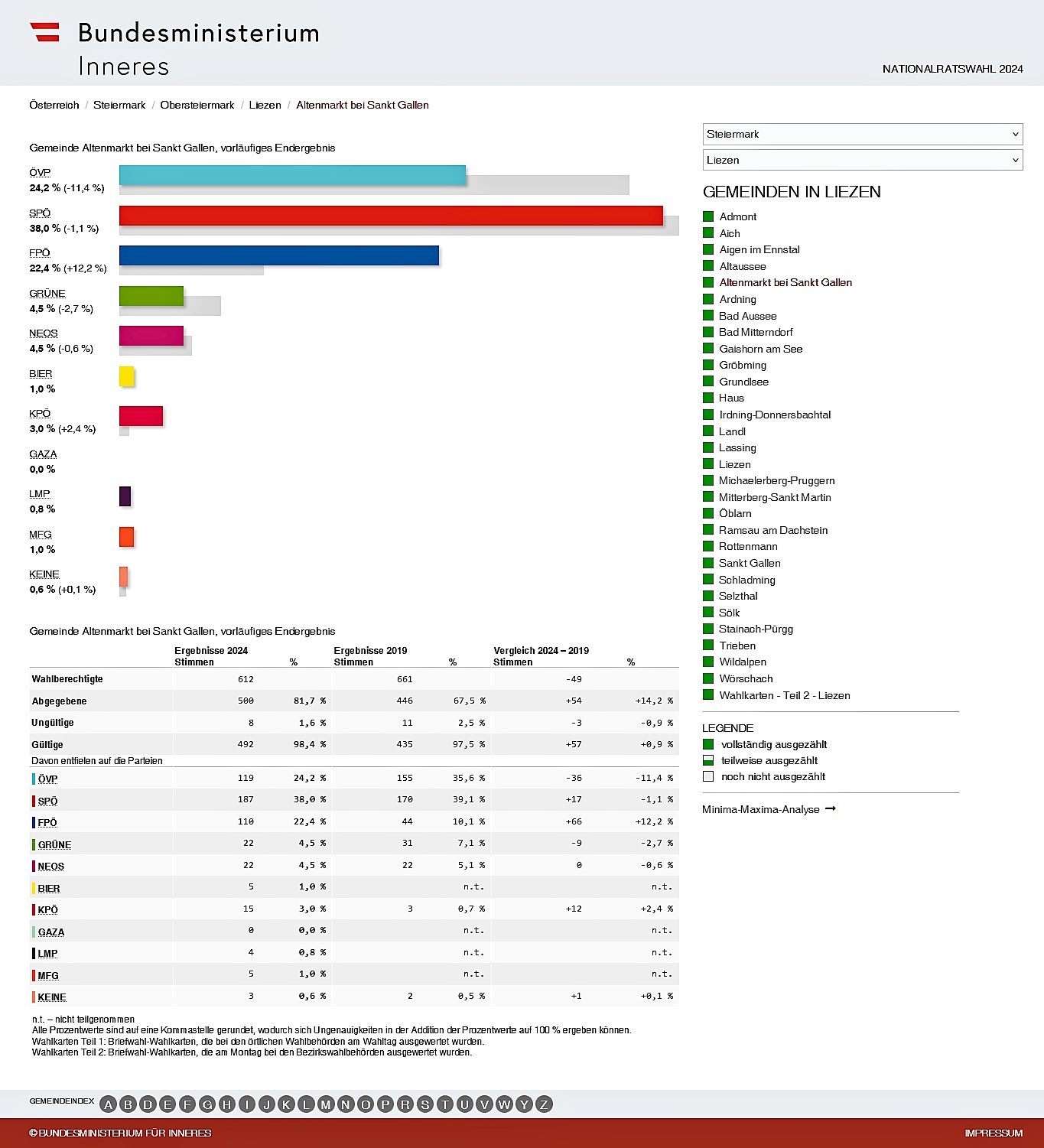Click green status square beside Admont
This screenshot has width=1044, height=1148.
point(708,216)
